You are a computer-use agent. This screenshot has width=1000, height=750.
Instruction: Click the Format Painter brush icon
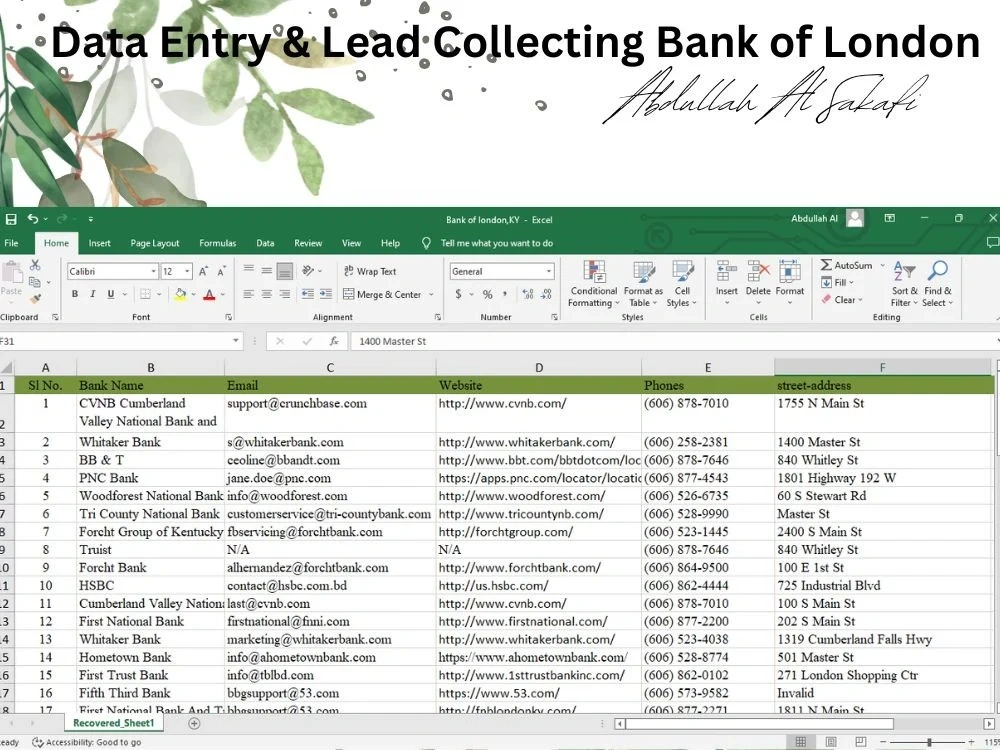pos(35,298)
